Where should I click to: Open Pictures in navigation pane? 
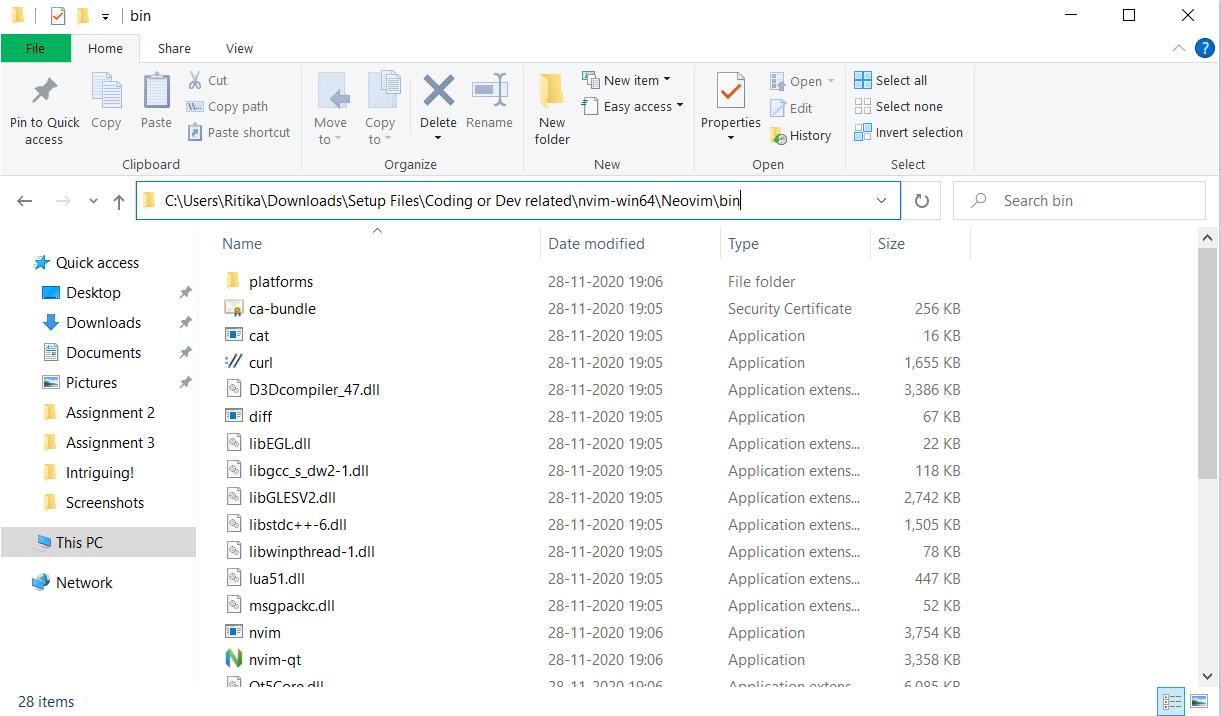click(x=91, y=382)
